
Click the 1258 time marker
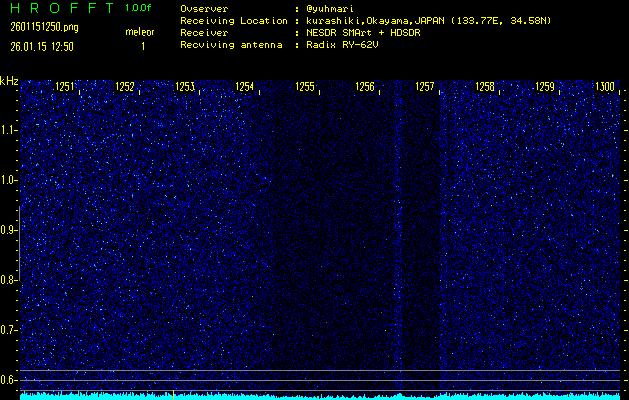coord(485,87)
